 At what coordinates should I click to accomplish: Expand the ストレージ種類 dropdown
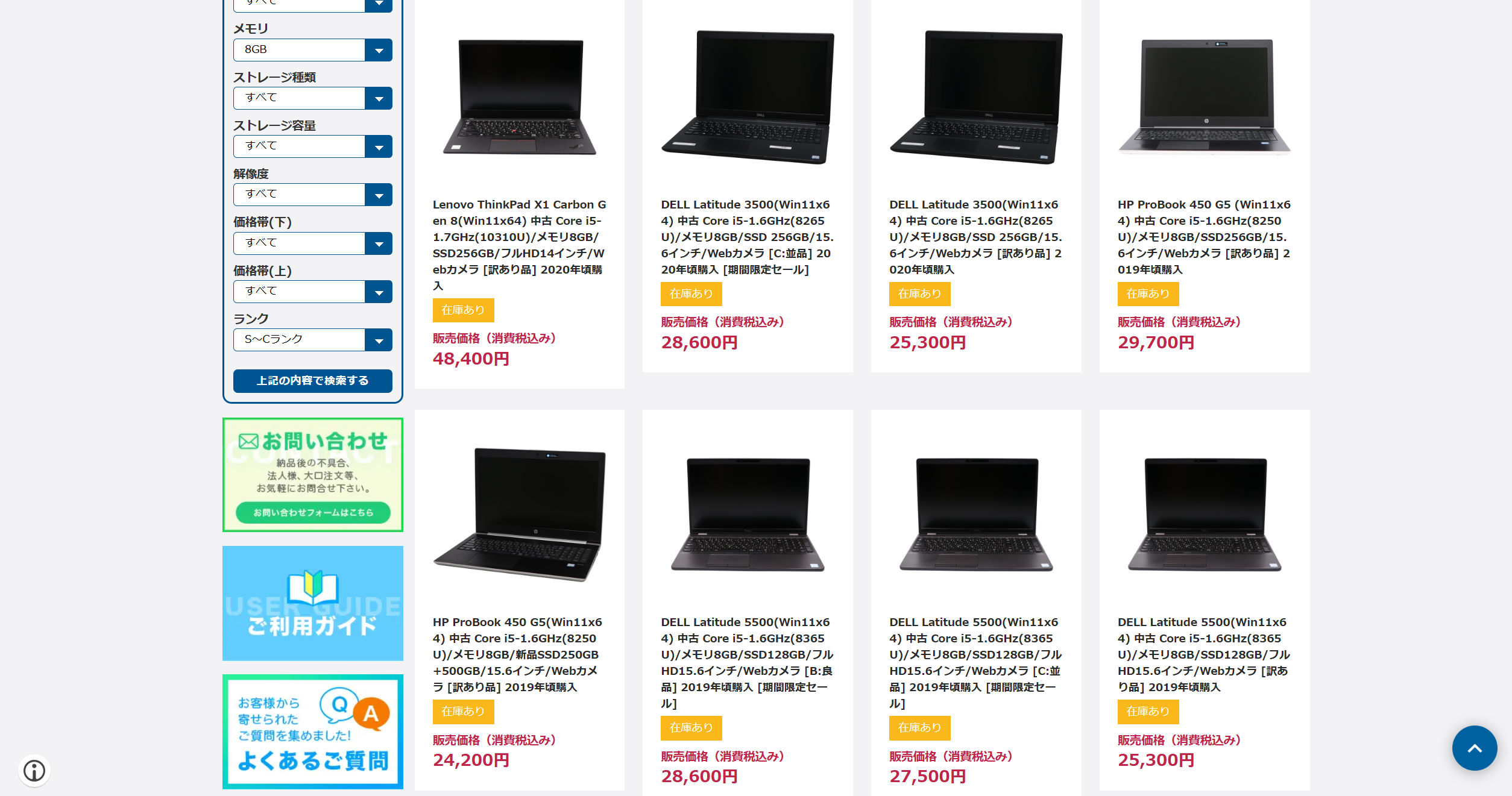[x=313, y=98]
